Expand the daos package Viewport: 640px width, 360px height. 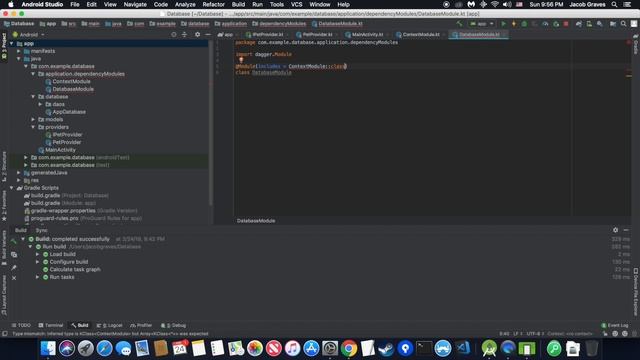(x=40, y=104)
